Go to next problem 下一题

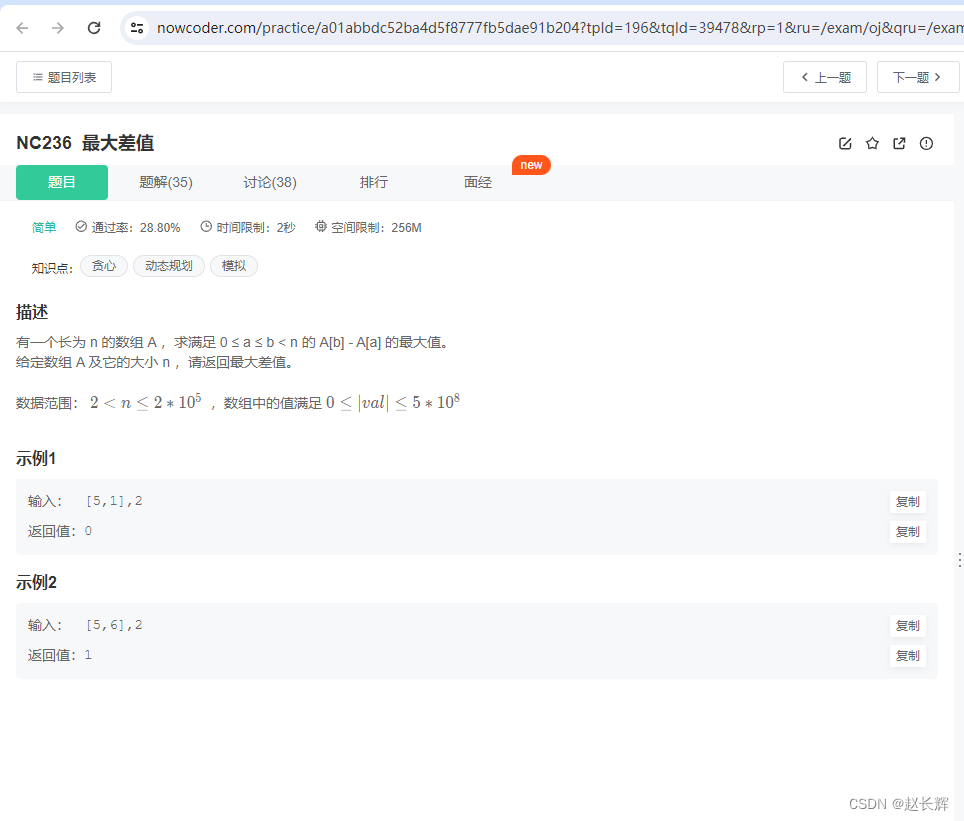[918, 77]
